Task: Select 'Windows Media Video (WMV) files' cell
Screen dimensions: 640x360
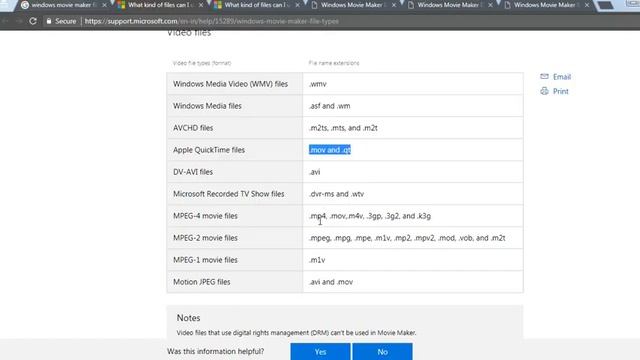Action: pyautogui.click(x=235, y=84)
